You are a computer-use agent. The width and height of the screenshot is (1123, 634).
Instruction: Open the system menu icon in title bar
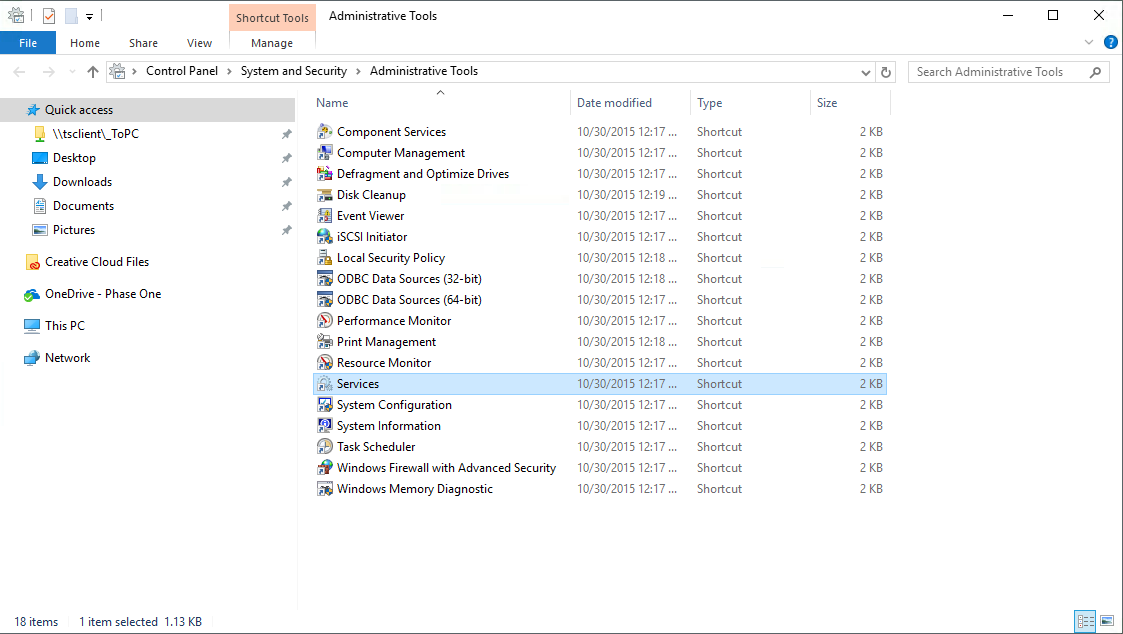coord(16,15)
